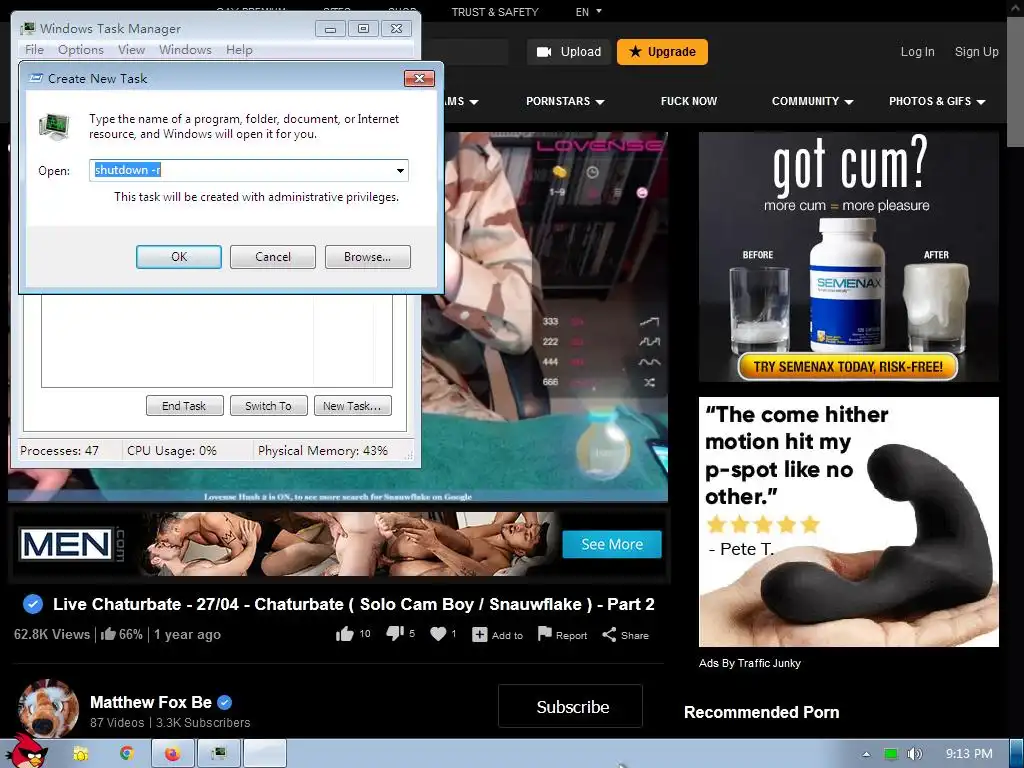Expand the PORNSTARS navigation dropdown

[566, 101]
